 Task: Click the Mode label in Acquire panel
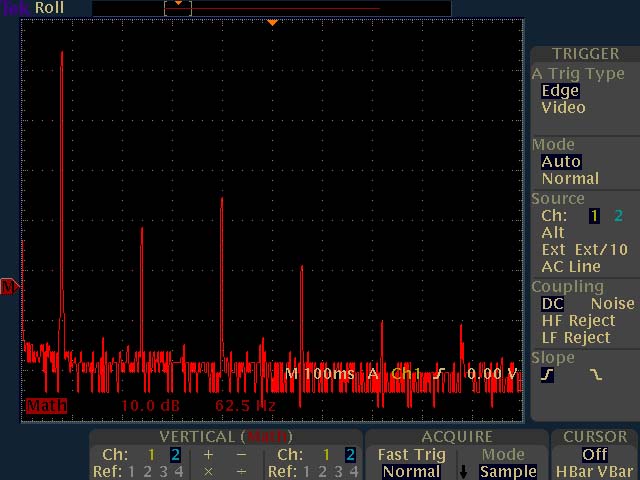503,455
